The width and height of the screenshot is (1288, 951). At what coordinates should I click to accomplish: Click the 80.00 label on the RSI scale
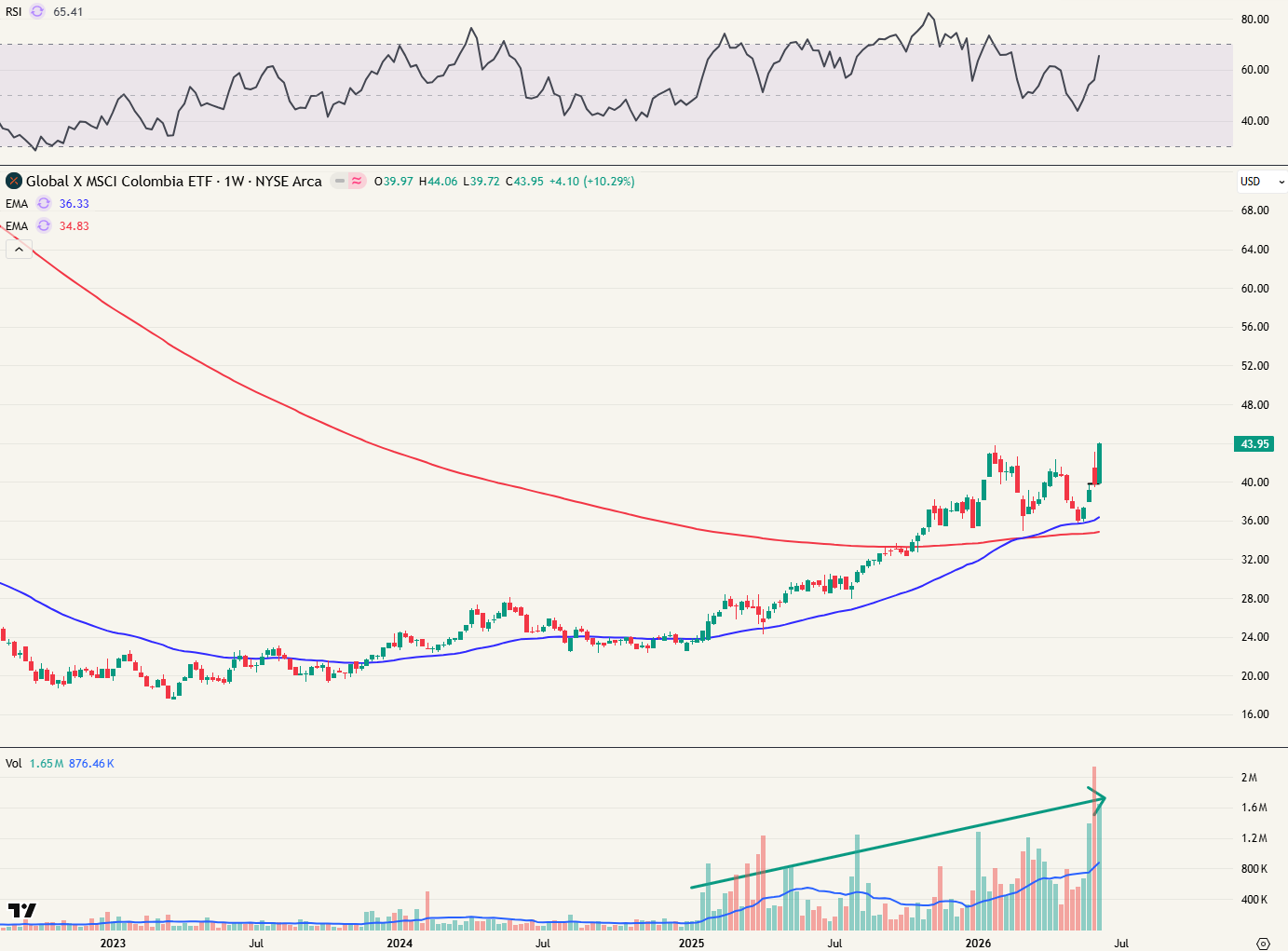pyautogui.click(x=1254, y=20)
